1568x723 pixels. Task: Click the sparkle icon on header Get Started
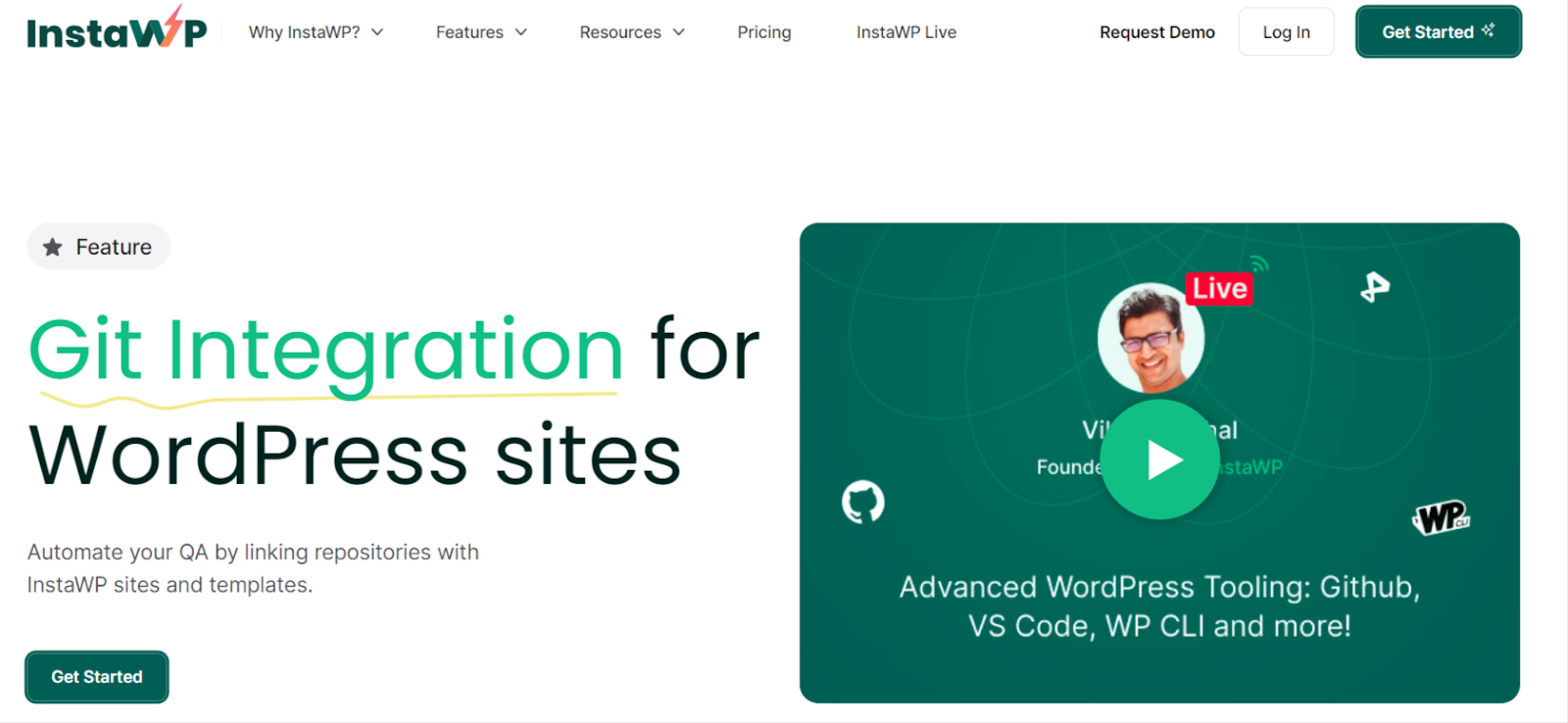click(1488, 30)
